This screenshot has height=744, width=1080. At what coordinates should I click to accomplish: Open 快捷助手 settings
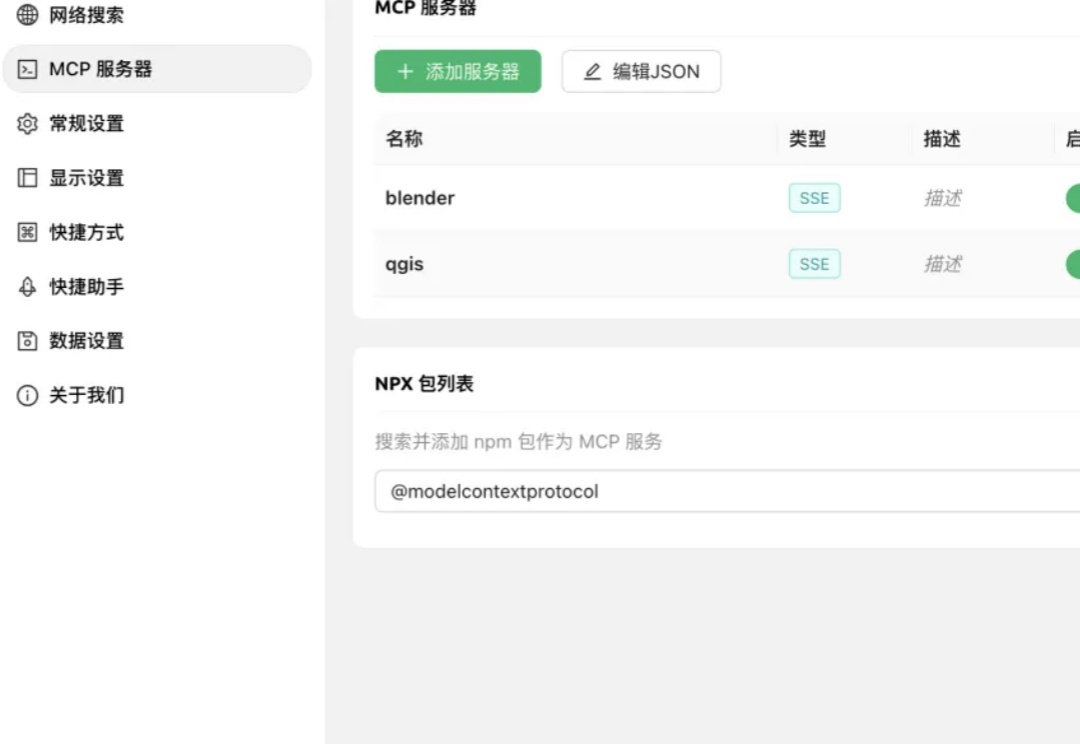[157, 287]
